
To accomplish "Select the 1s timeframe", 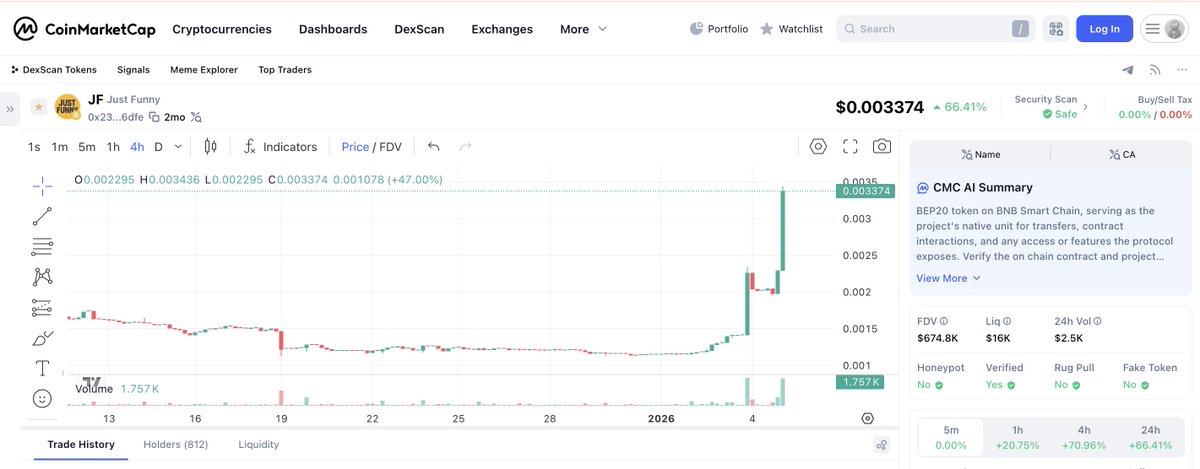I will pos(34,147).
